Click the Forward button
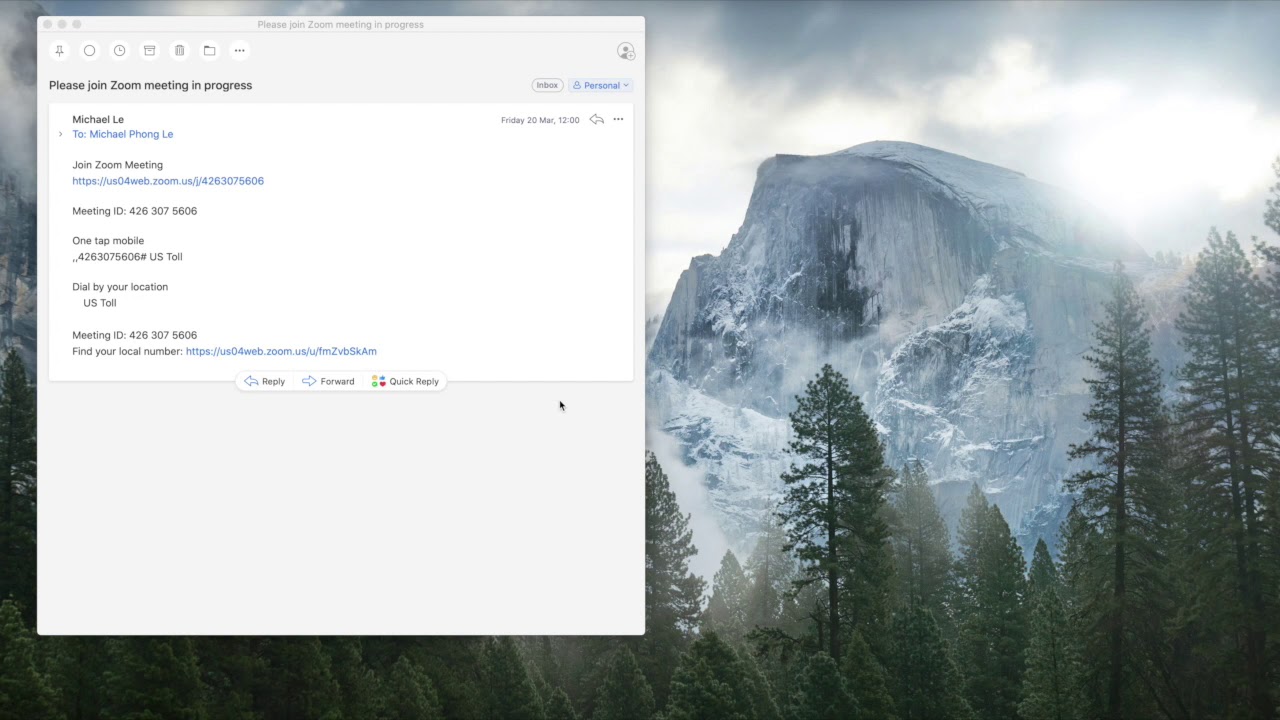The width and height of the screenshot is (1280, 720). click(x=328, y=381)
